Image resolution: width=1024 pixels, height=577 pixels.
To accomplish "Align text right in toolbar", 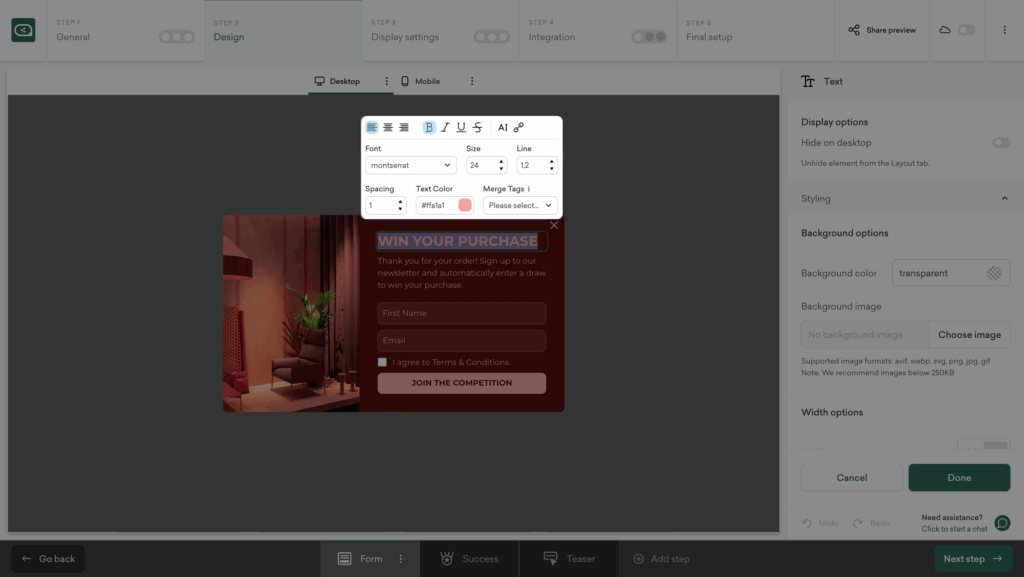I will [x=404, y=127].
